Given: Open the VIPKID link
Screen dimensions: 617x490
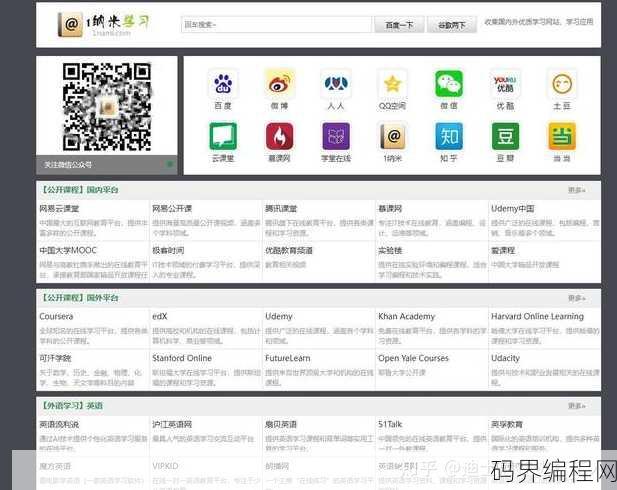Looking at the screenshot, I should (165, 466).
